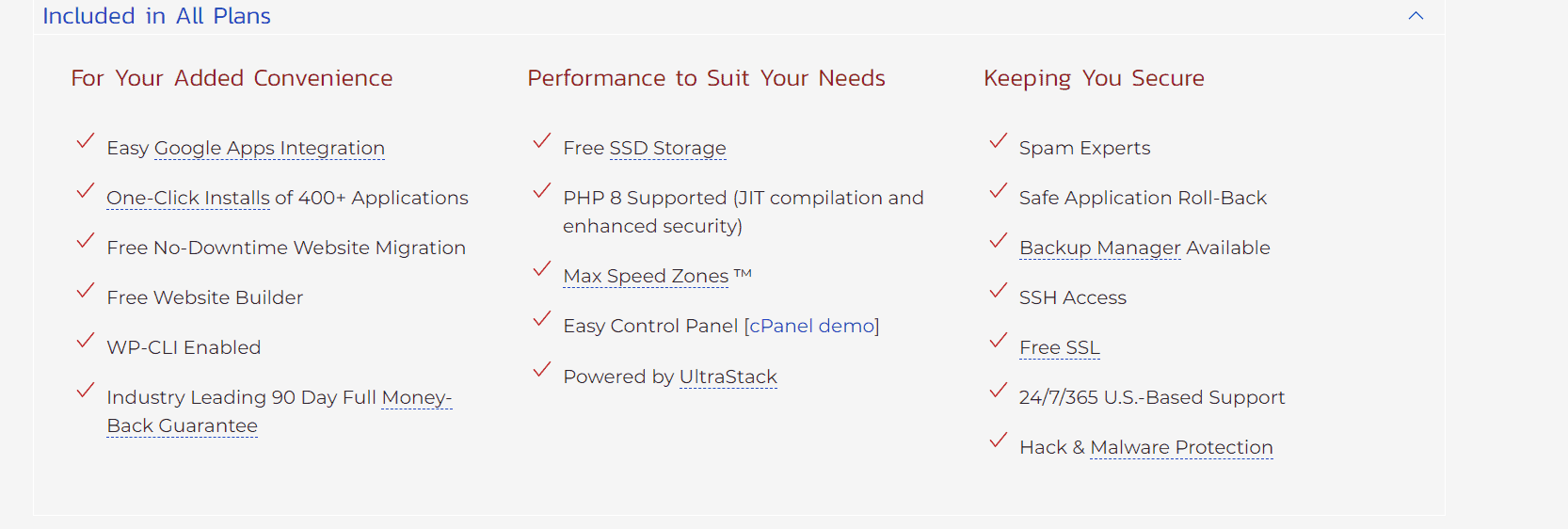The width and height of the screenshot is (1568, 529).
Task: Click the SSD Storage underlined term
Action: tap(667, 148)
